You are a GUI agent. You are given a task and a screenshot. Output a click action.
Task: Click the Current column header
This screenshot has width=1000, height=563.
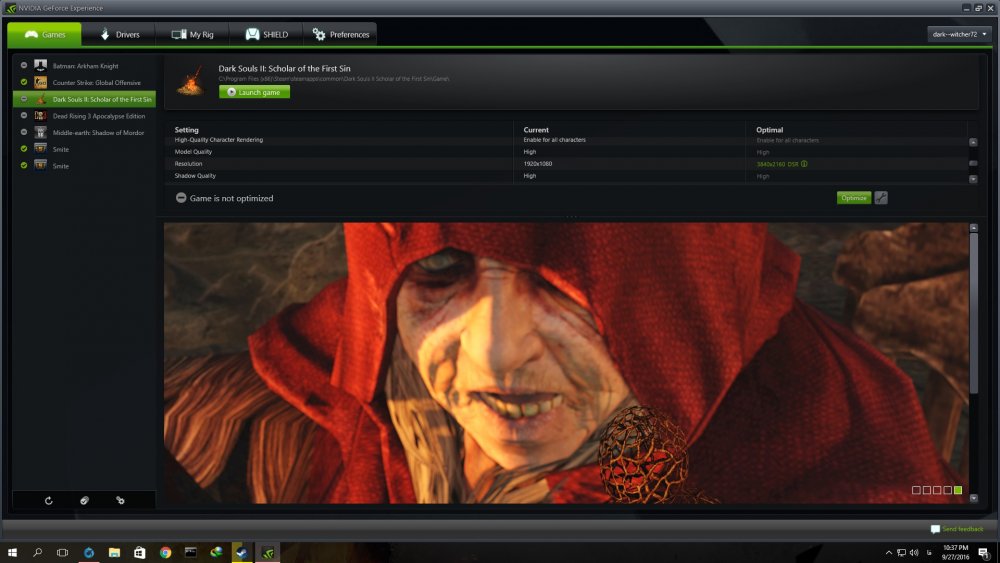536,129
